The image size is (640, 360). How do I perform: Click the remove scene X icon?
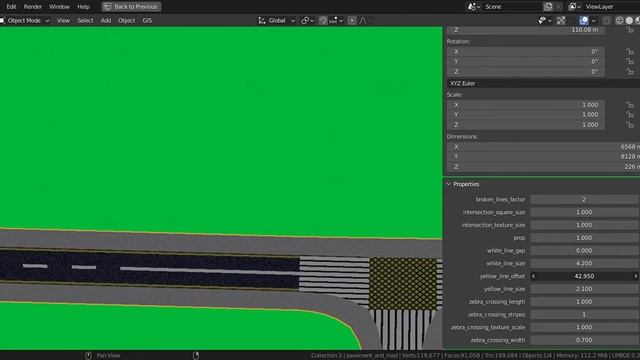tap(558, 7)
